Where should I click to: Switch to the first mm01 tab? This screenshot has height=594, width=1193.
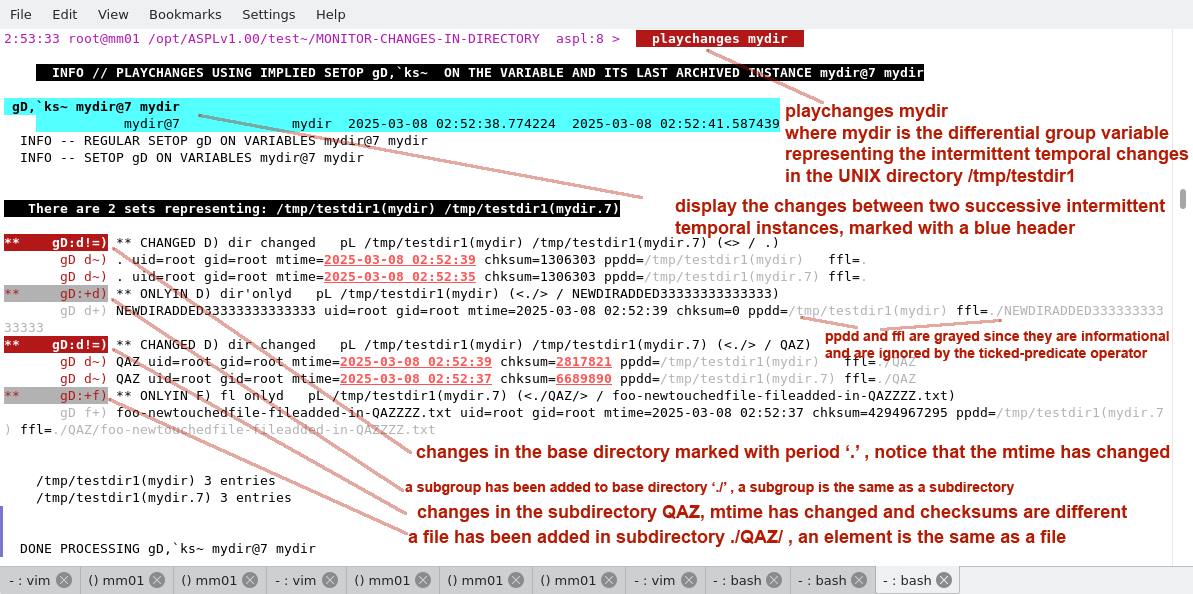click(116, 580)
